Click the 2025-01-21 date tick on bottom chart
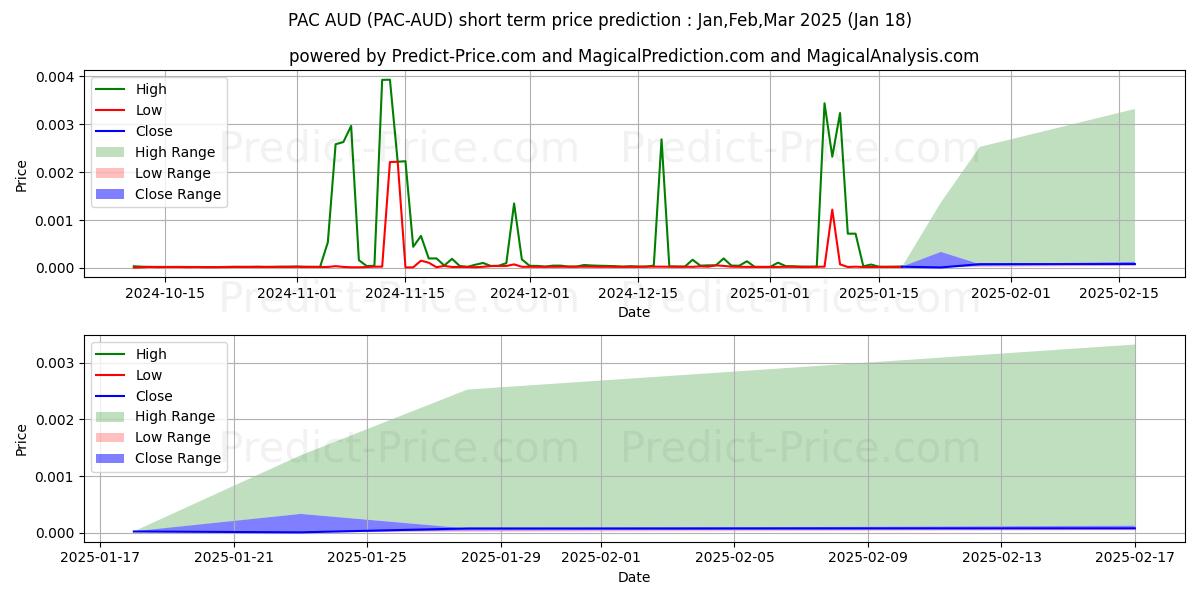The image size is (1200, 600). pos(234,558)
